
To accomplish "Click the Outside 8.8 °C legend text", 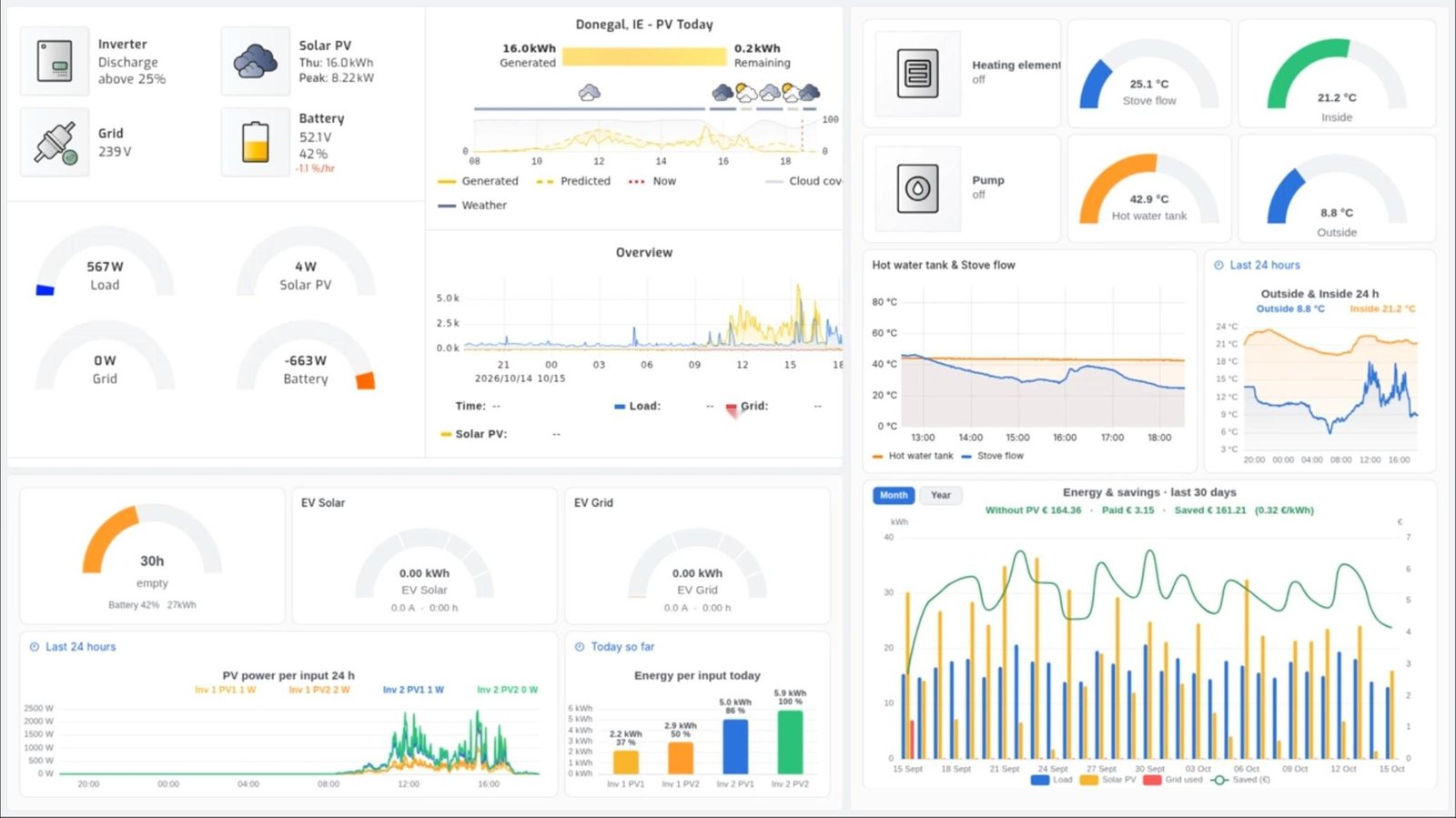I will 1290,308.
